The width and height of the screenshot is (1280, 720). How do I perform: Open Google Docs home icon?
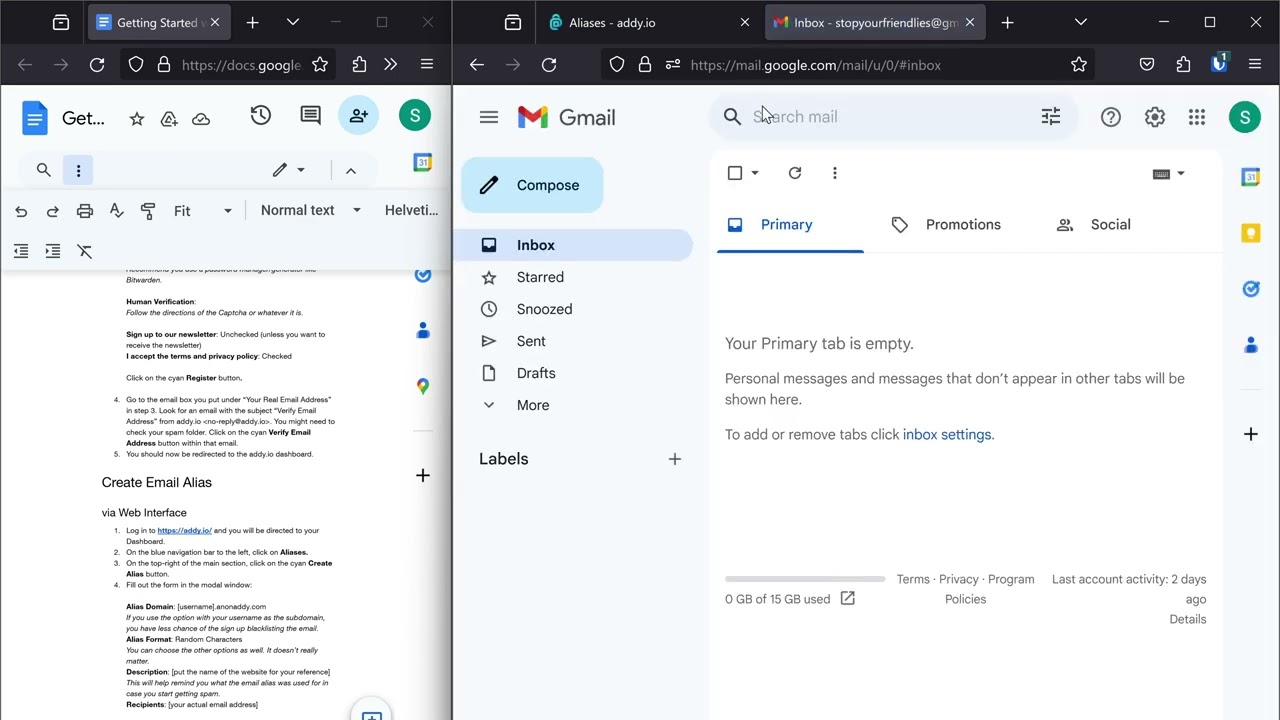point(35,119)
